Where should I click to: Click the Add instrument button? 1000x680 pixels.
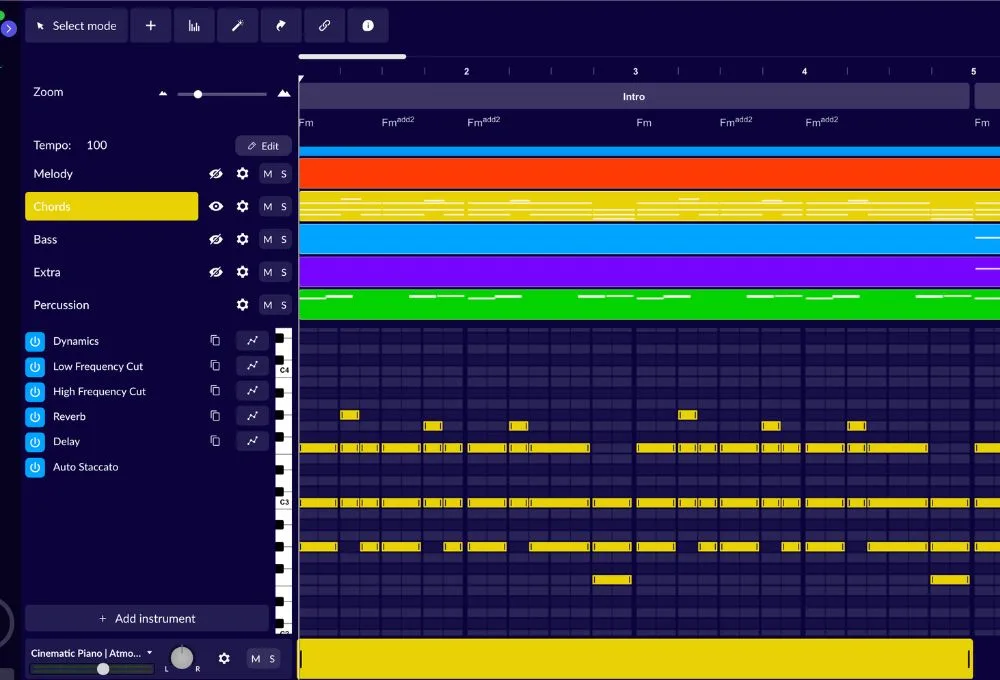click(147, 618)
